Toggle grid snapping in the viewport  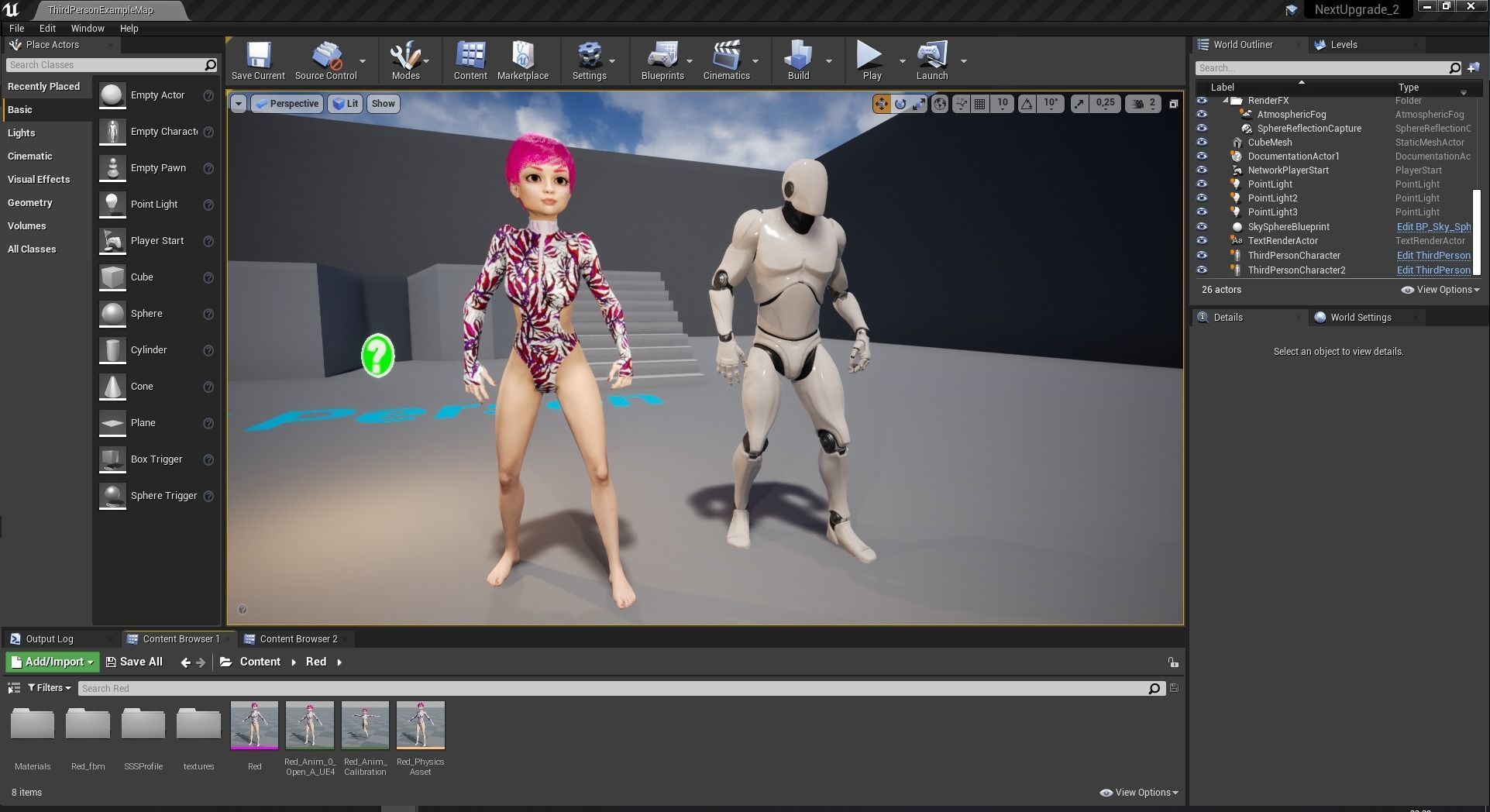(x=980, y=104)
